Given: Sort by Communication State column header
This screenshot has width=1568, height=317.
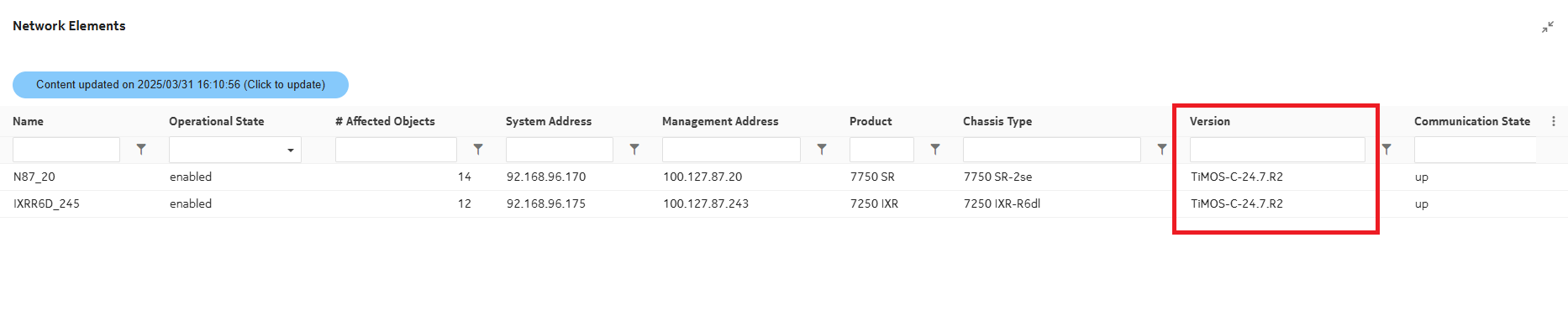Looking at the screenshot, I should coord(1471,121).
